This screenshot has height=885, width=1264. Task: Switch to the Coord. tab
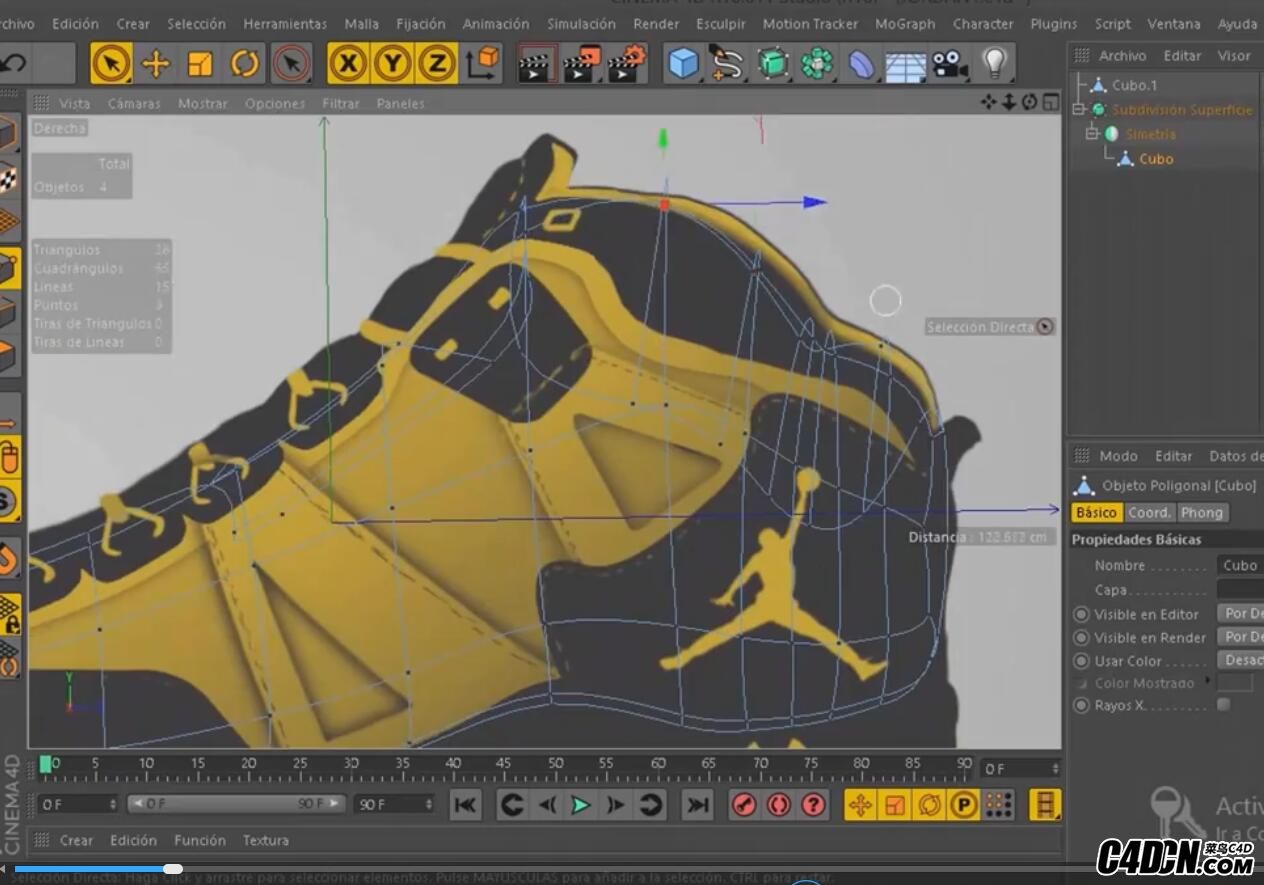coord(1149,512)
